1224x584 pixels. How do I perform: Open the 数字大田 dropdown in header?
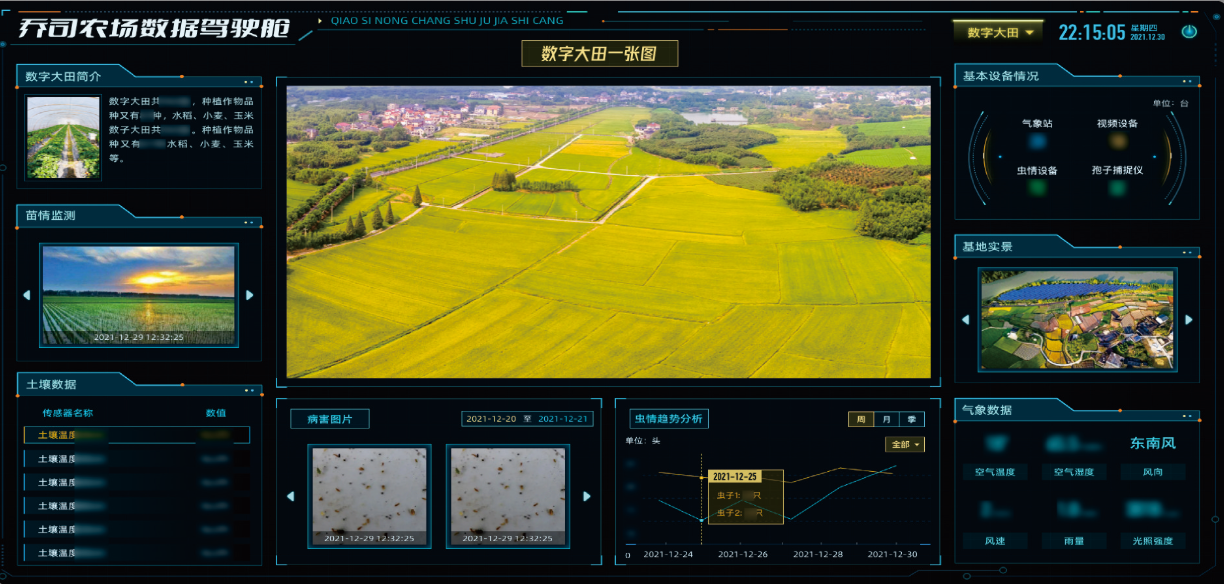tap(999, 32)
